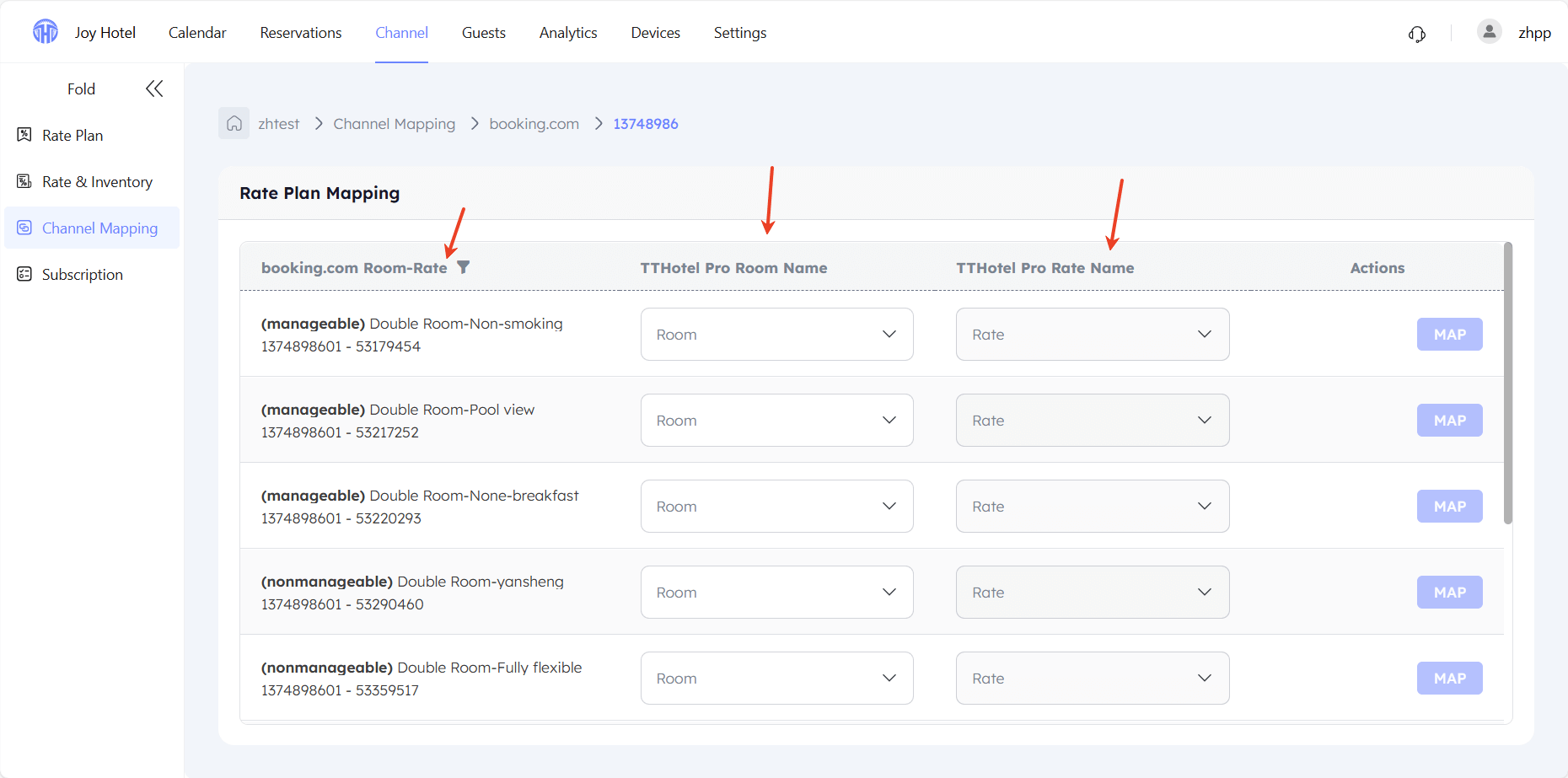The image size is (1568, 778).
Task: Open the Guests section
Action: pos(484,33)
